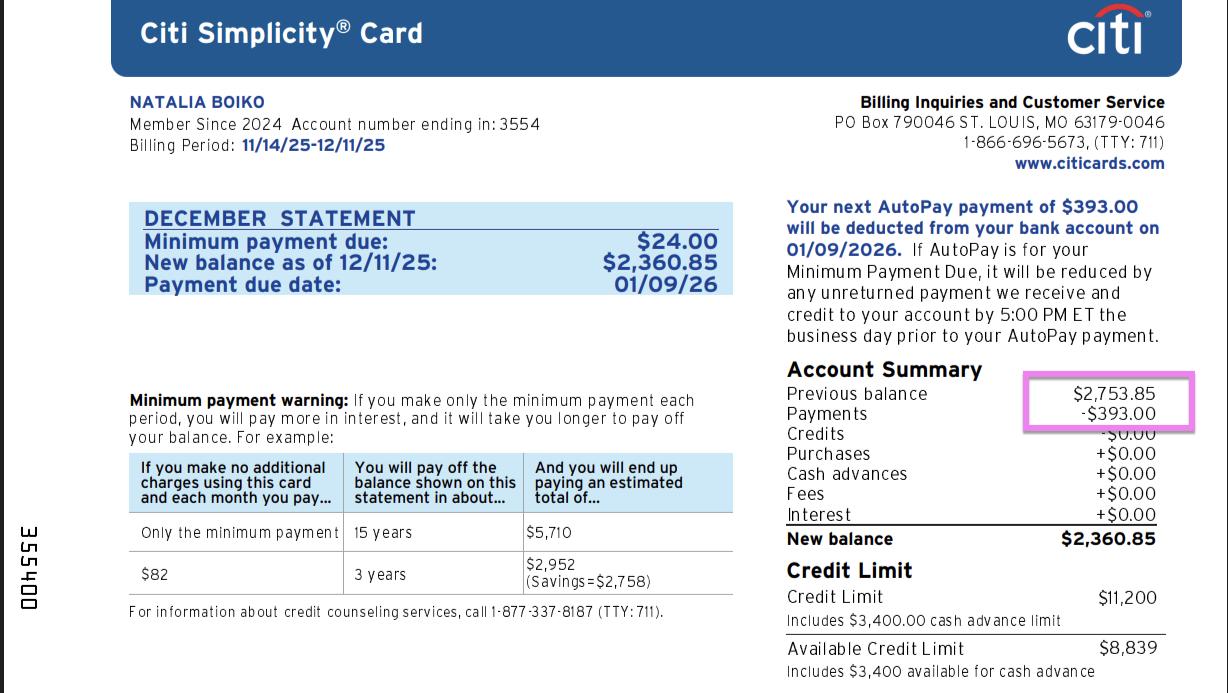
Task: Click the Citi logo in the header
Action: point(1107,33)
